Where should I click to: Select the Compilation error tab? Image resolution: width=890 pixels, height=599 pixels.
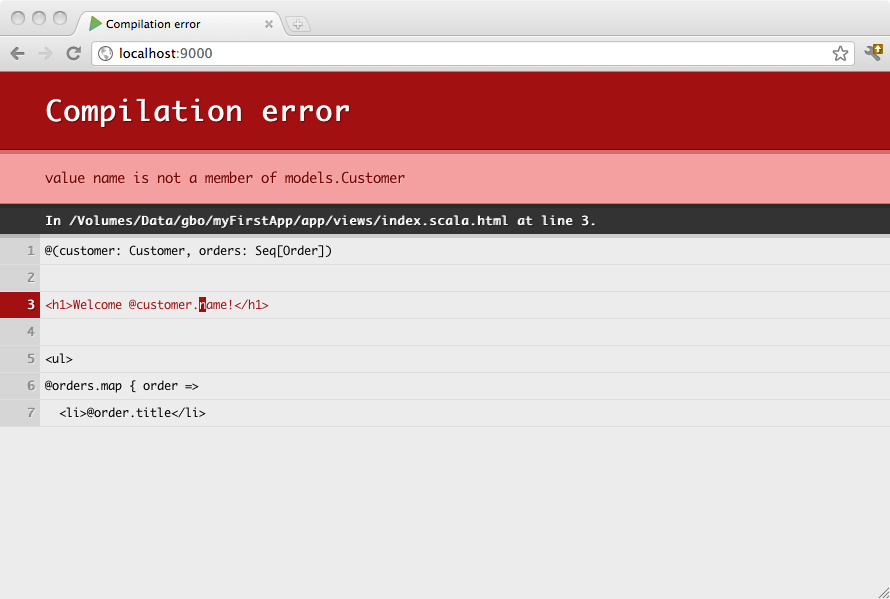coord(170,23)
